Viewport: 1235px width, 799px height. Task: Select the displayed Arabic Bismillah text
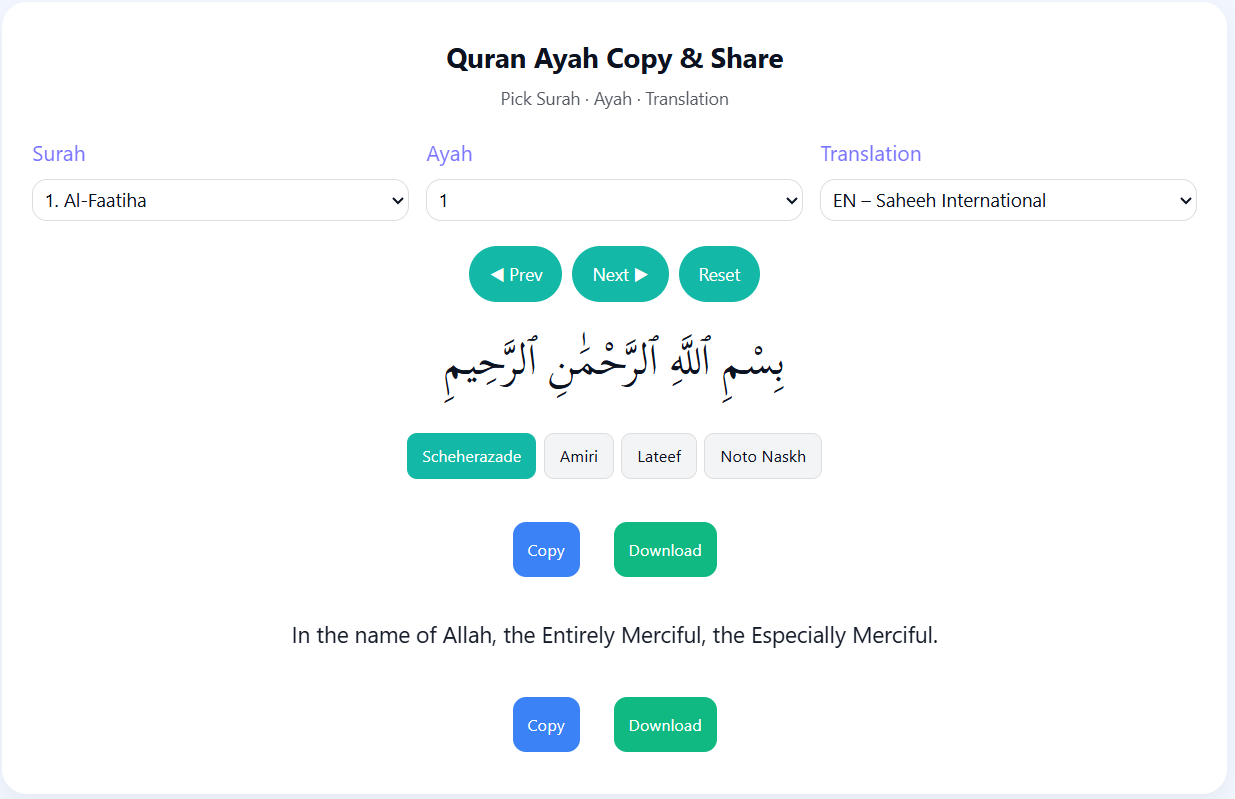[616, 365]
